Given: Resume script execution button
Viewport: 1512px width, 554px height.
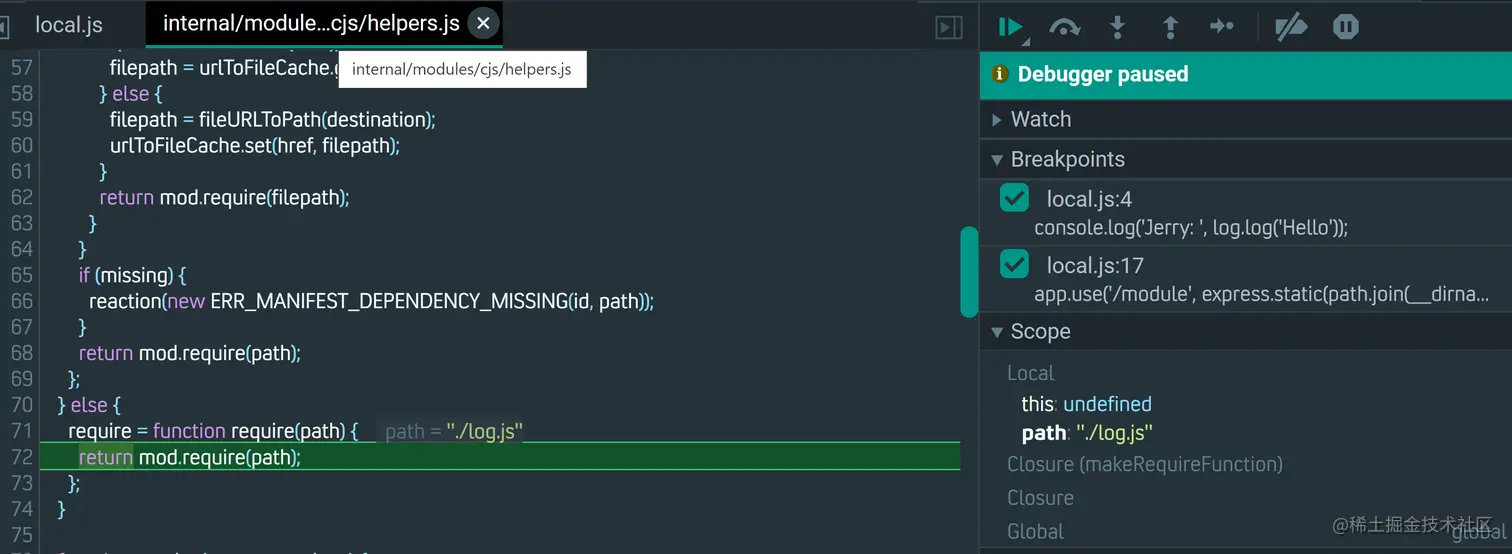Looking at the screenshot, I should click(1012, 27).
